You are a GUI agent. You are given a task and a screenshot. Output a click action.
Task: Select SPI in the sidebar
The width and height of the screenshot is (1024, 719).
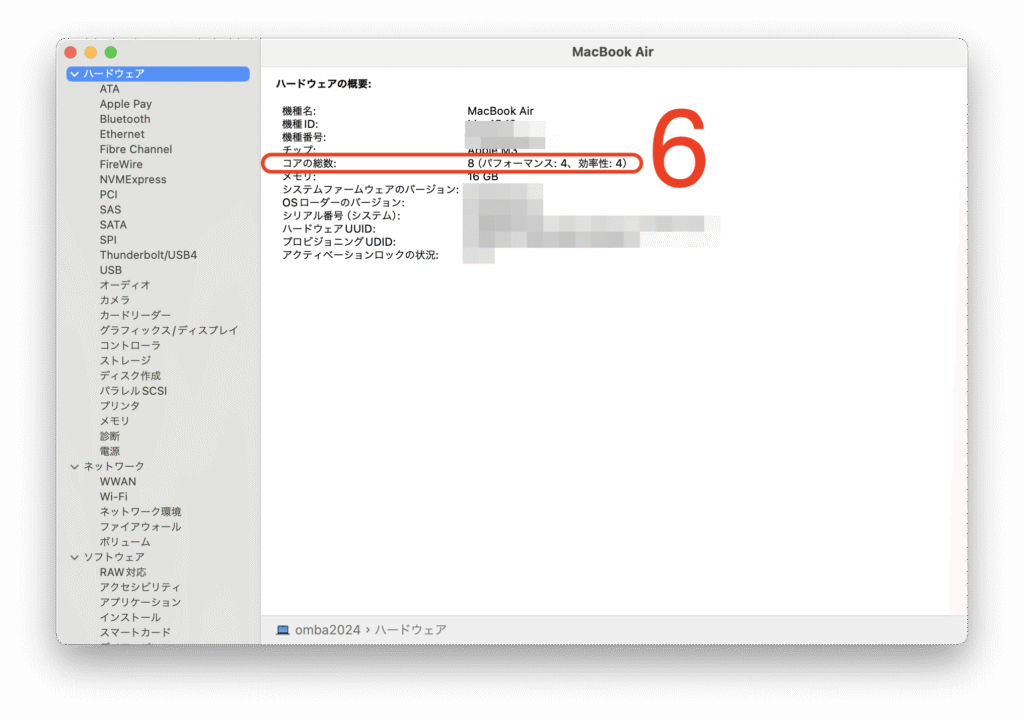[108, 240]
